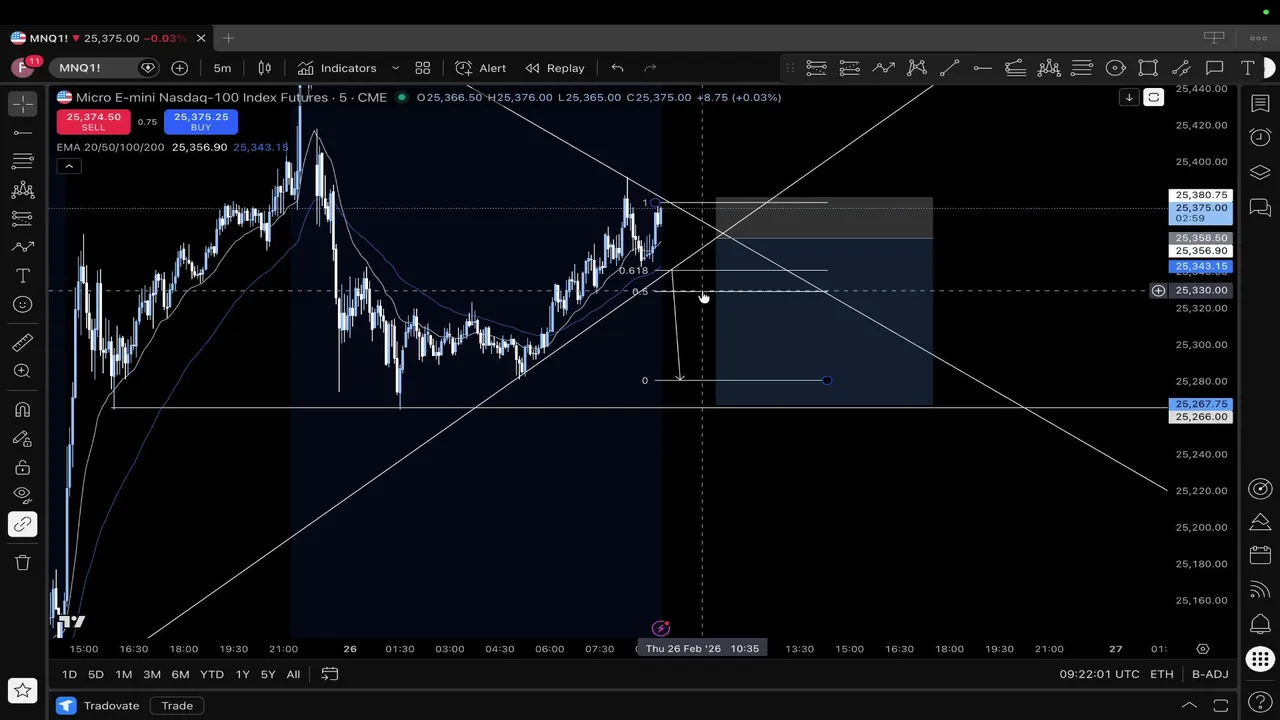Open the object tree layers panel
This screenshot has width=1280, height=720.
tap(1260, 172)
